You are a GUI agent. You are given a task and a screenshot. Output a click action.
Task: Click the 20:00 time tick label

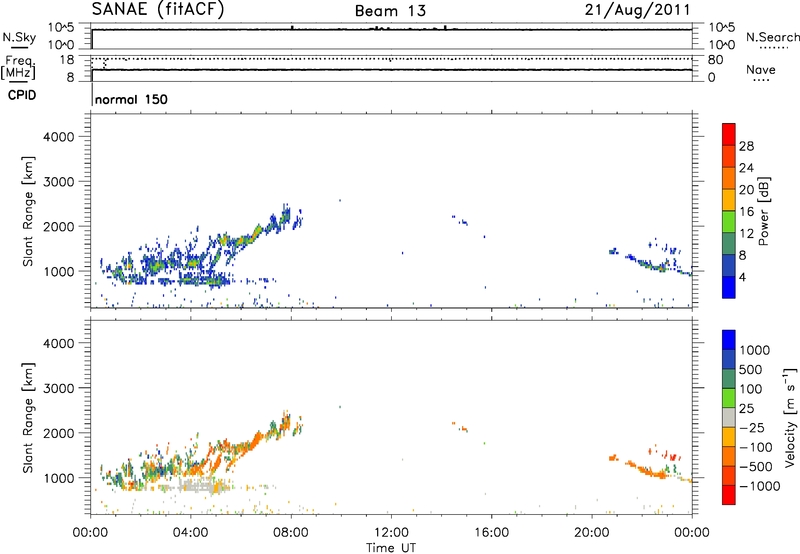pos(592,533)
